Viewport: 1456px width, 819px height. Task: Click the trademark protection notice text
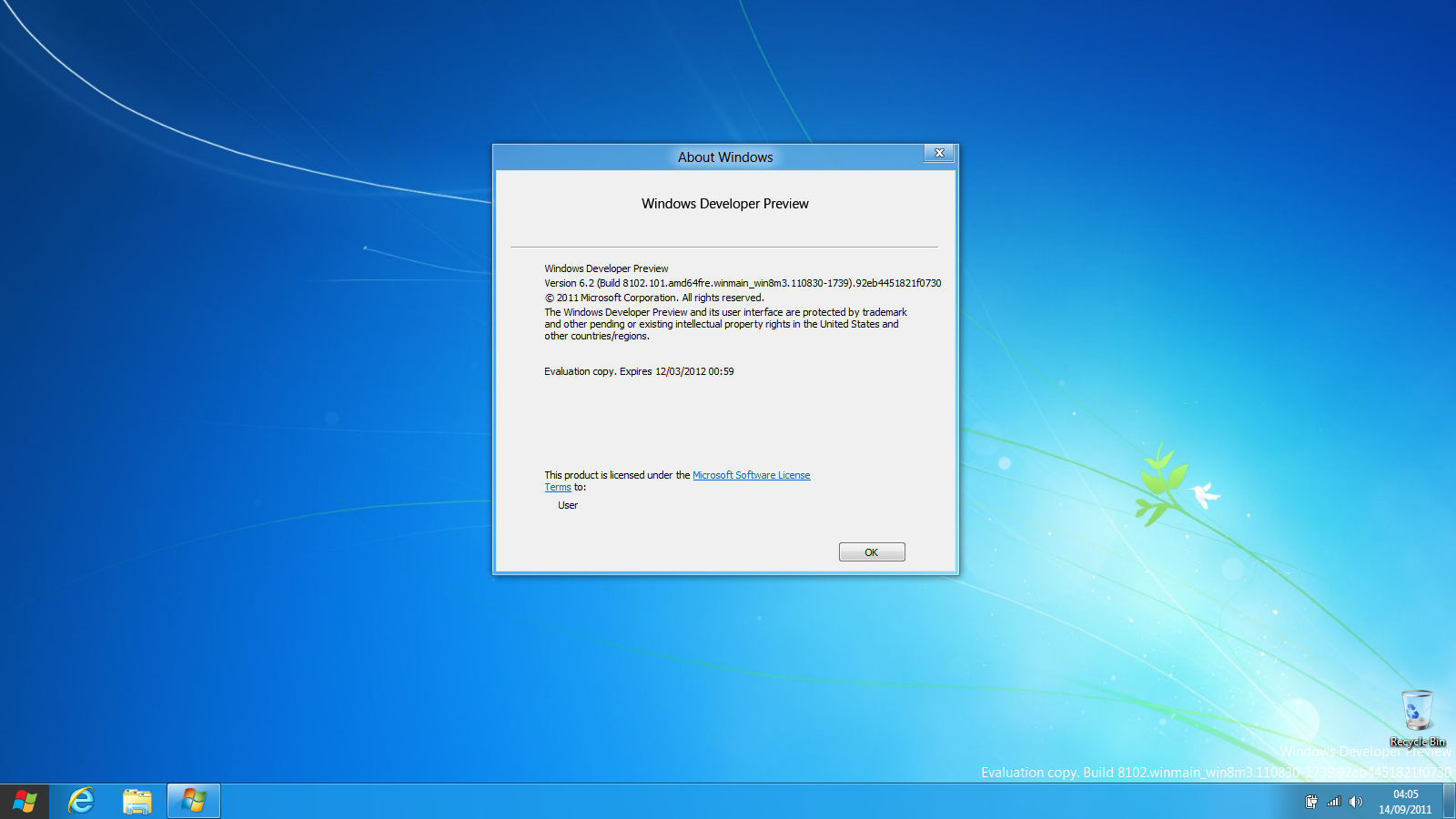click(x=725, y=324)
